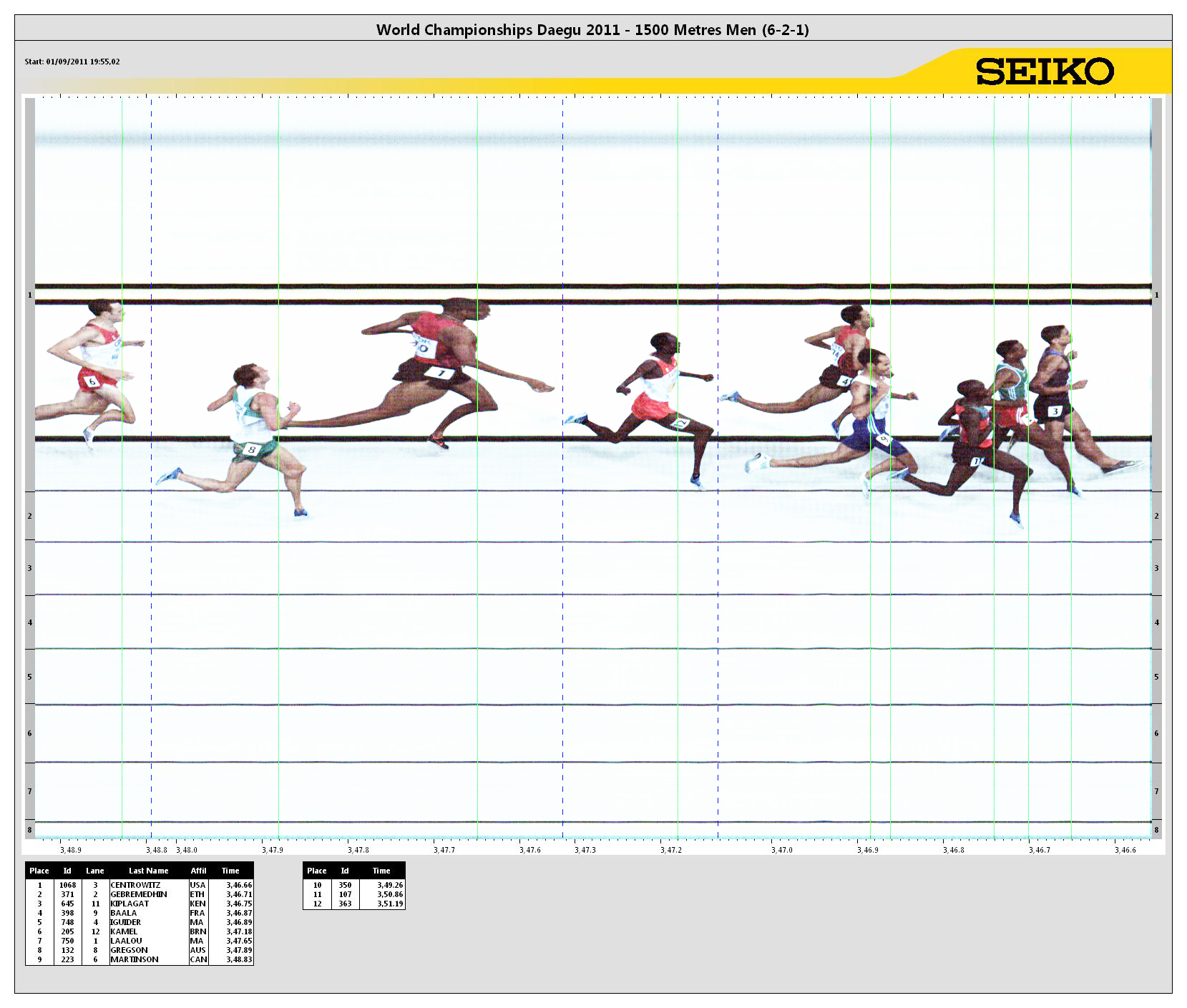Select the 3,46.6 time axis marker
Screen dimensions: 1187x1008
tap(1125, 850)
